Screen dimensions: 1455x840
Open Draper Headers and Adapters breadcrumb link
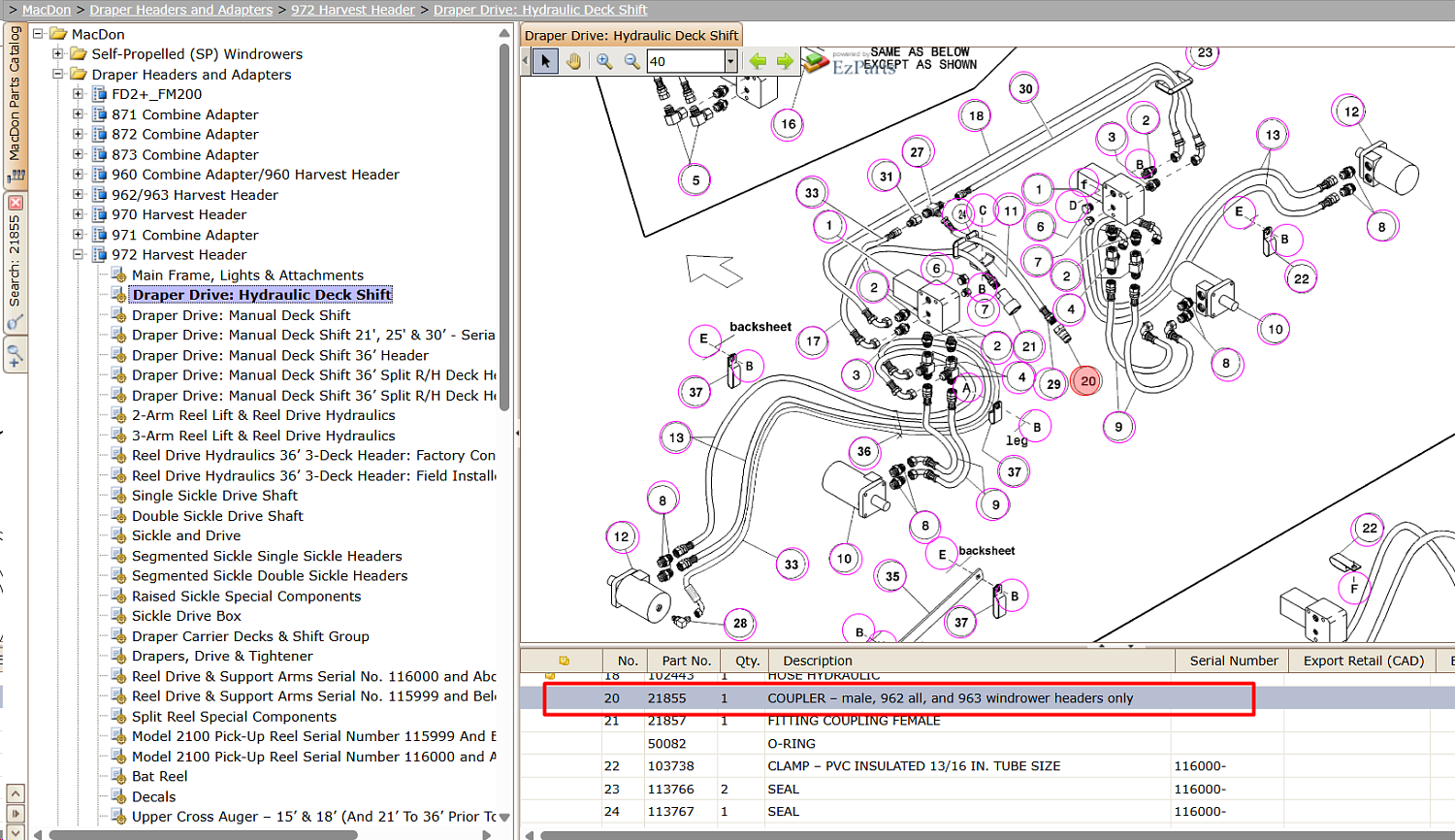[x=181, y=10]
